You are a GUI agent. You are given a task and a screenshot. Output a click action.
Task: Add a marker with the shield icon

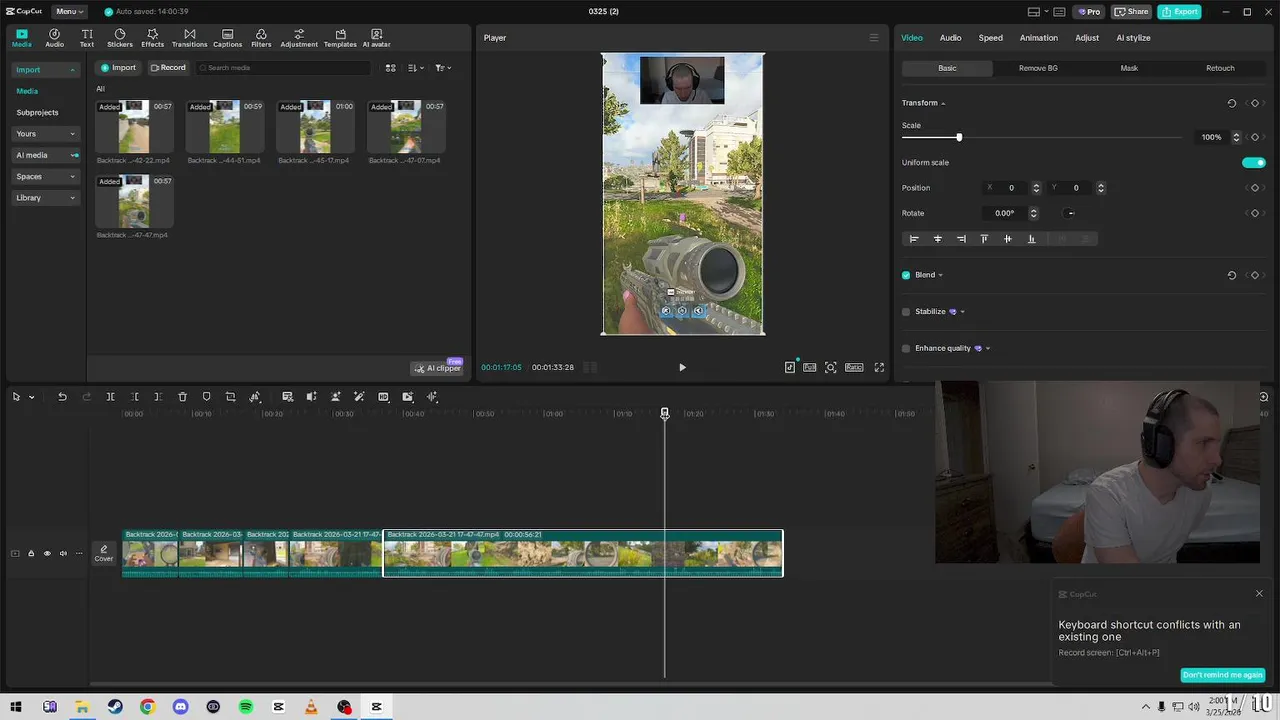206,397
